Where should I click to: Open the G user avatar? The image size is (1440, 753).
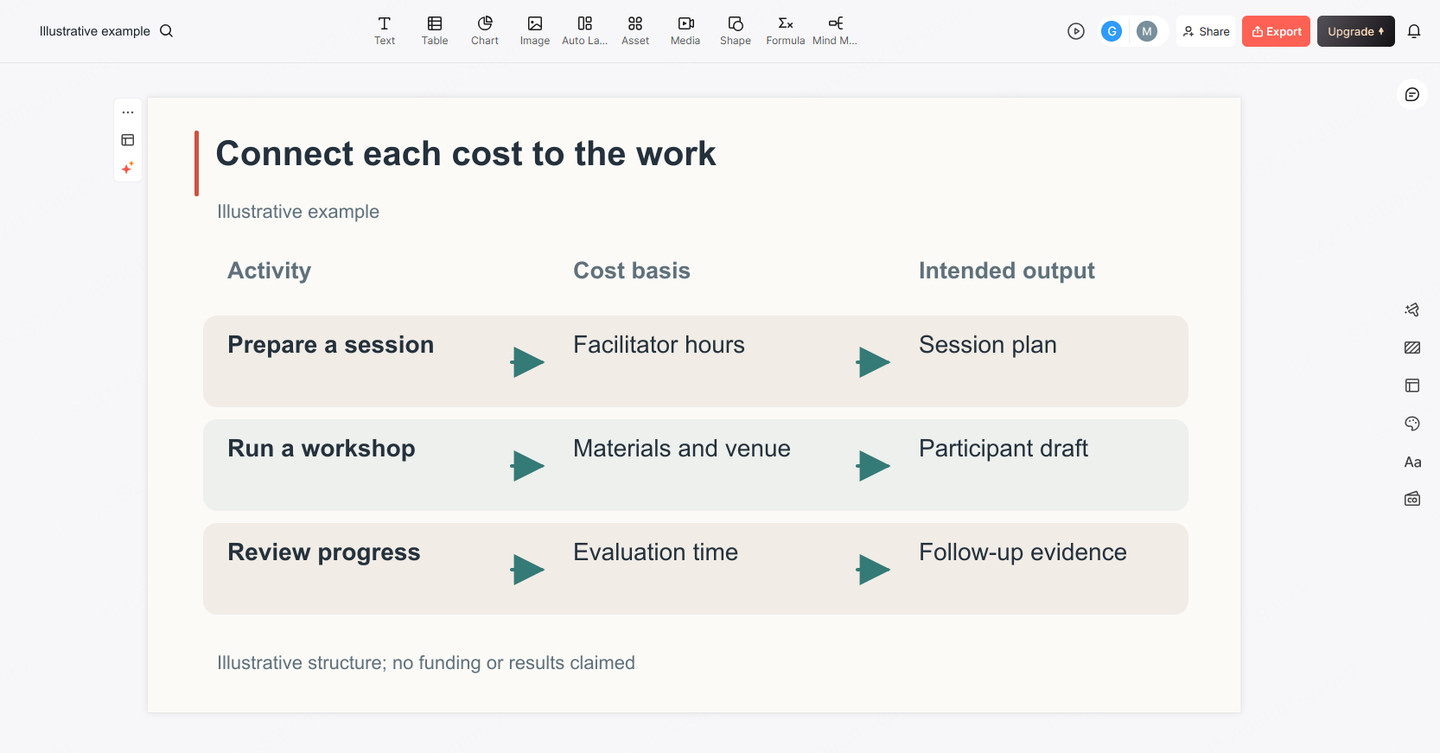1110,31
